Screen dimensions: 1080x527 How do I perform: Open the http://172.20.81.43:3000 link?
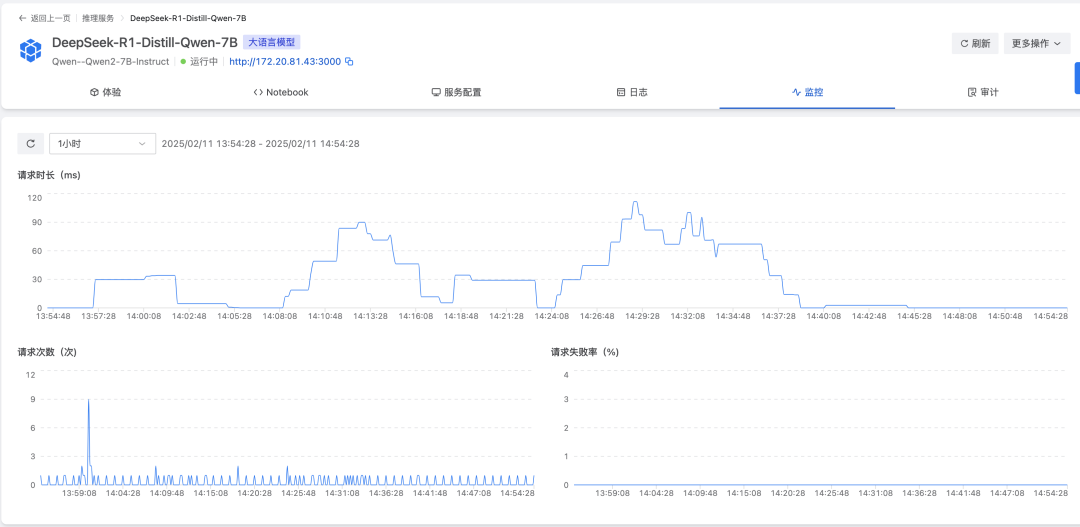coord(285,61)
